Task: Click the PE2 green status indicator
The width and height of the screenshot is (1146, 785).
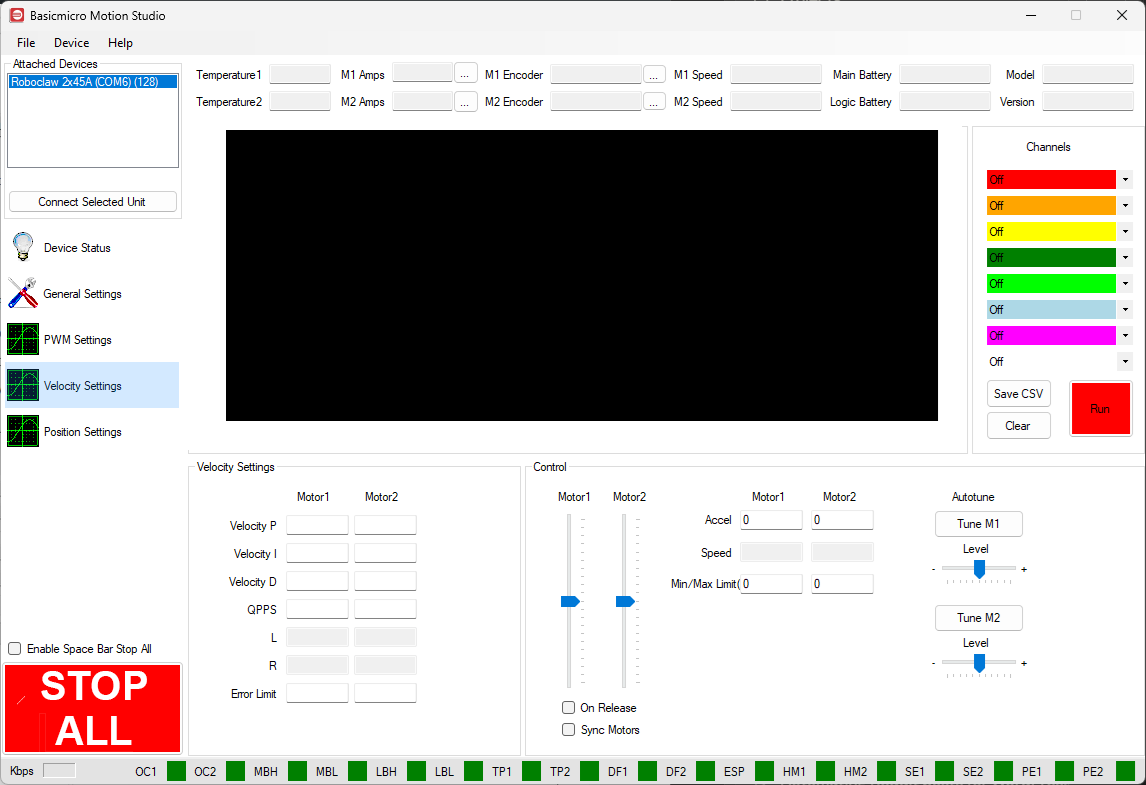Action: click(1126, 771)
